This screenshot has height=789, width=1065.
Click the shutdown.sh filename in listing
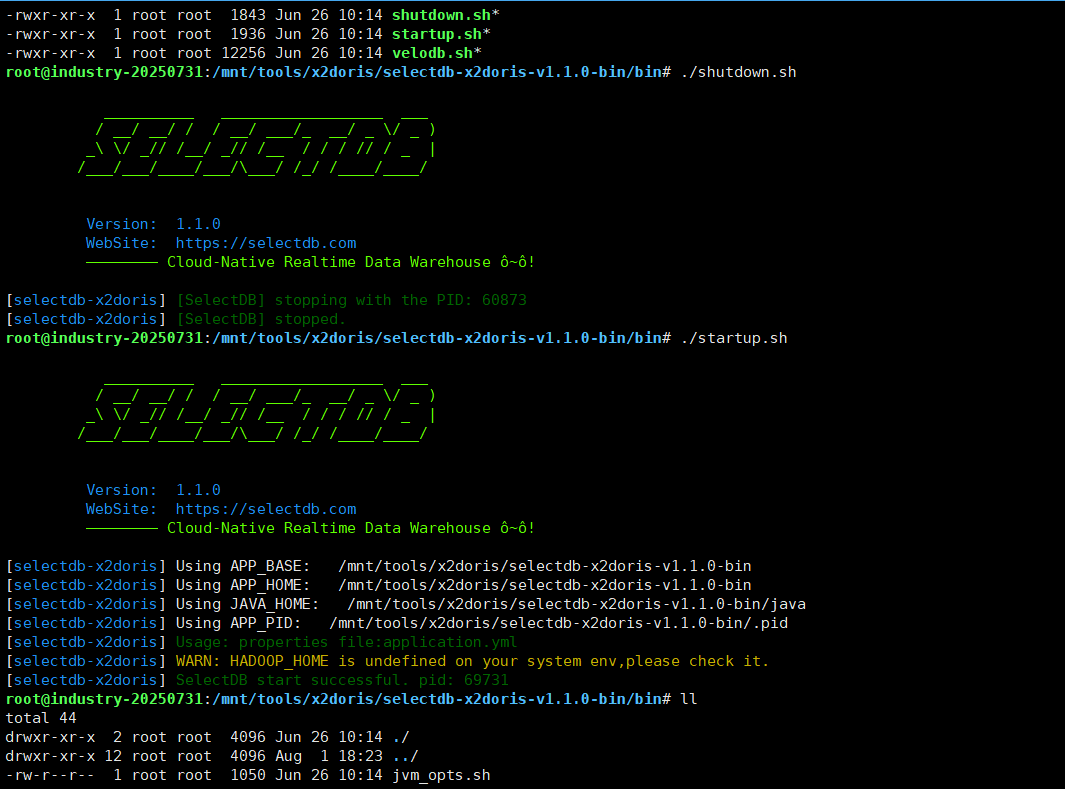[x=441, y=15]
